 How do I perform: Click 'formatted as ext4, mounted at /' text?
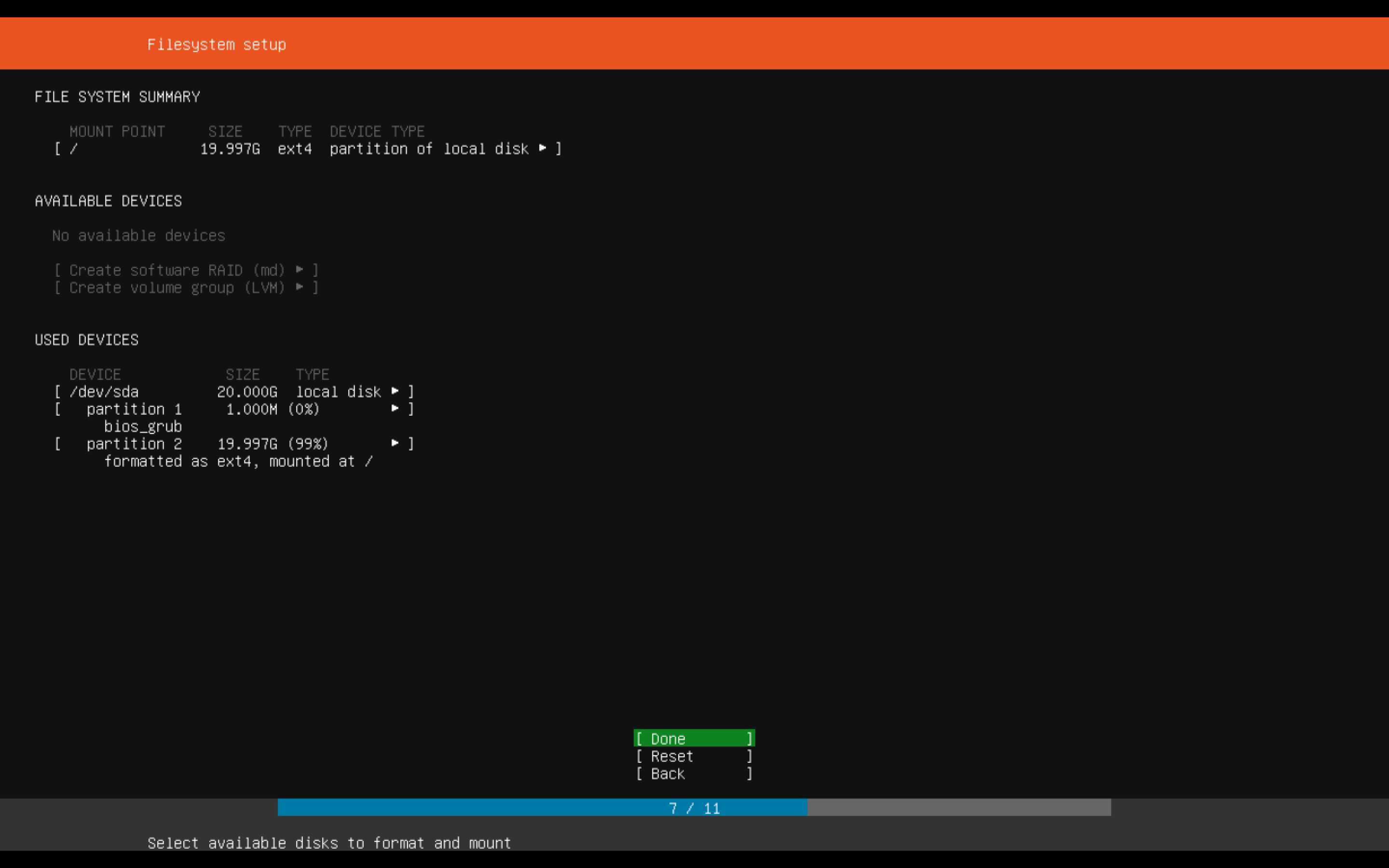click(238, 461)
